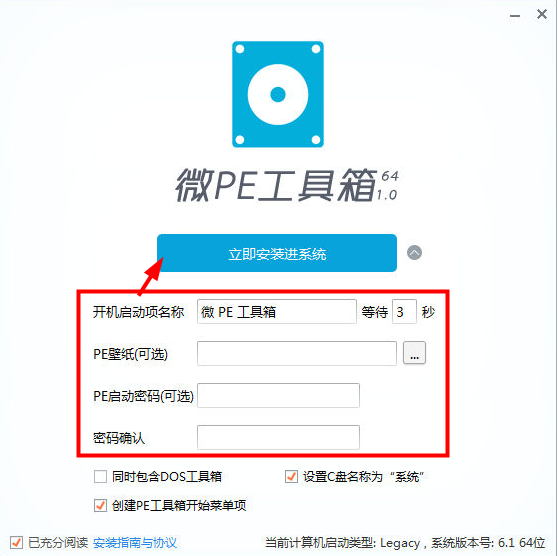This screenshot has width=558, height=556.
Task: Click the wait seconds input box
Action: click(404, 312)
